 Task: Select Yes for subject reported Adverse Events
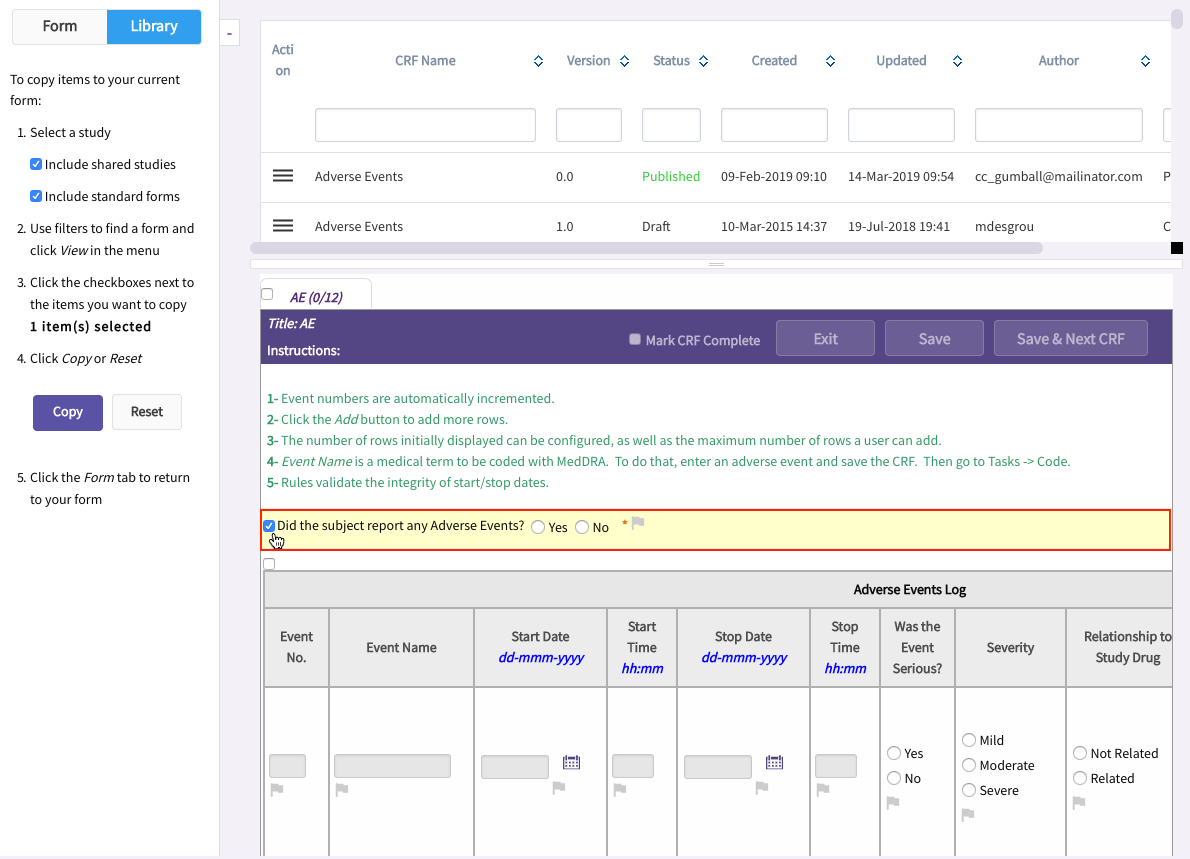click(538, 527)
